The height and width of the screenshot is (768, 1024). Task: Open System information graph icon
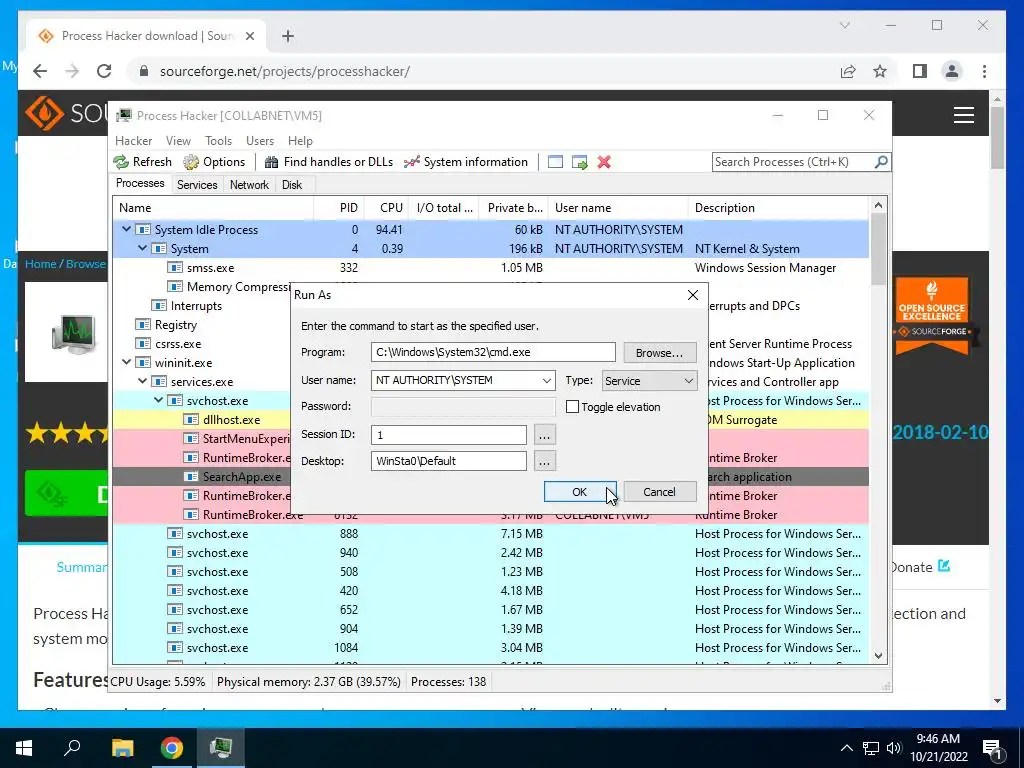pos(411,162)
